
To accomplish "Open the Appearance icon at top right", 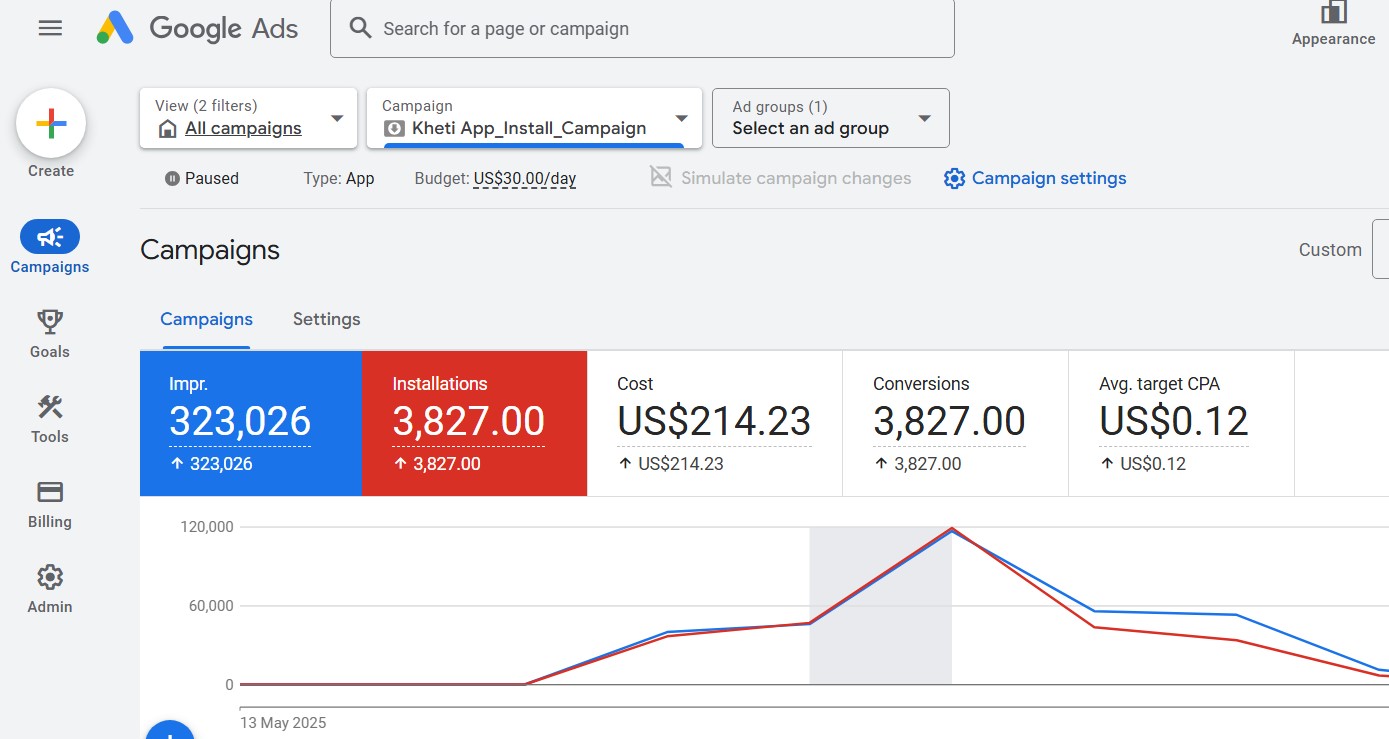I will tap(1333, 14).
